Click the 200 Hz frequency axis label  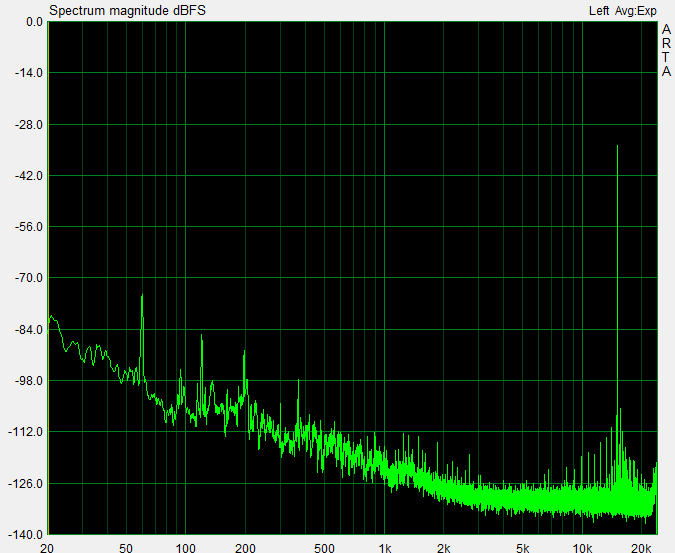245,548
